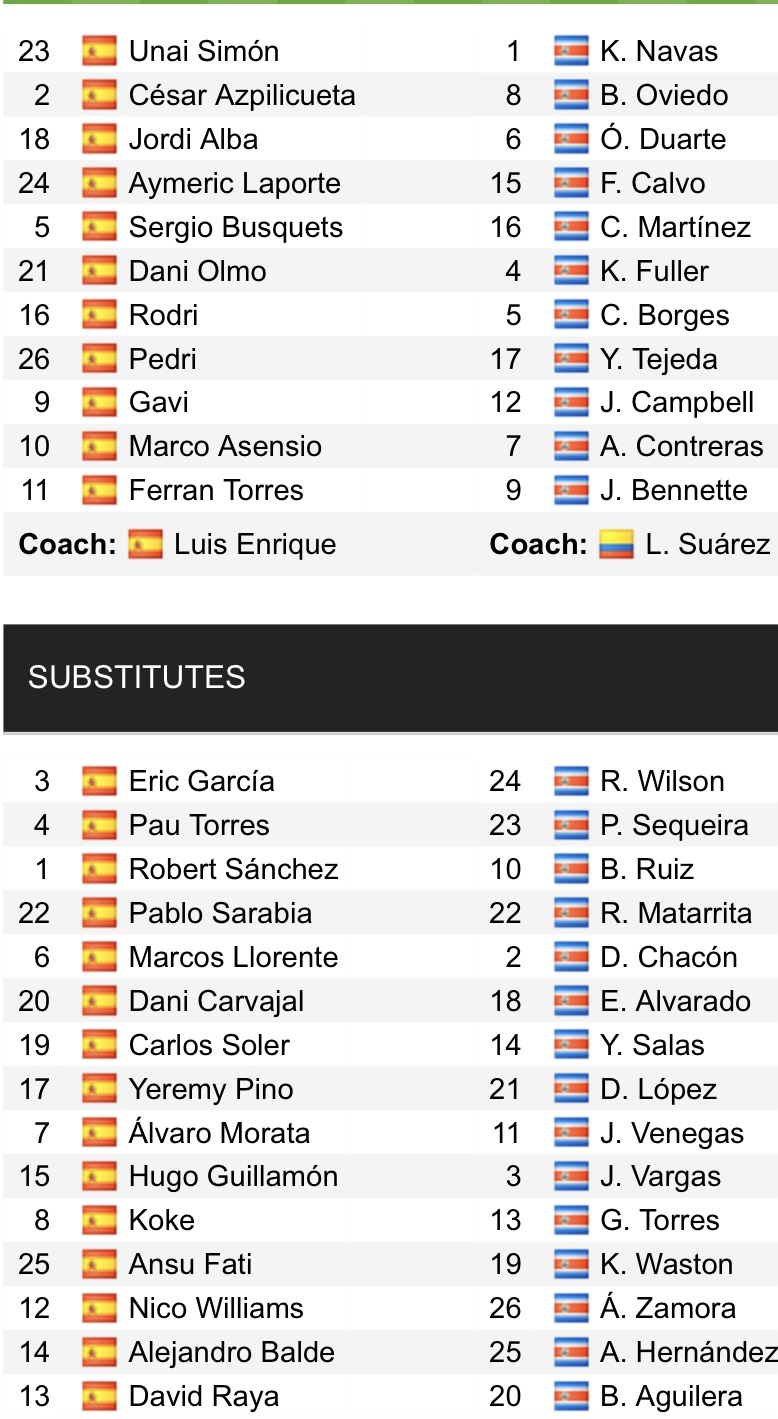
Task: Click the Costa Rica flag beside K. Navas
Action: (x=570, y=51)
